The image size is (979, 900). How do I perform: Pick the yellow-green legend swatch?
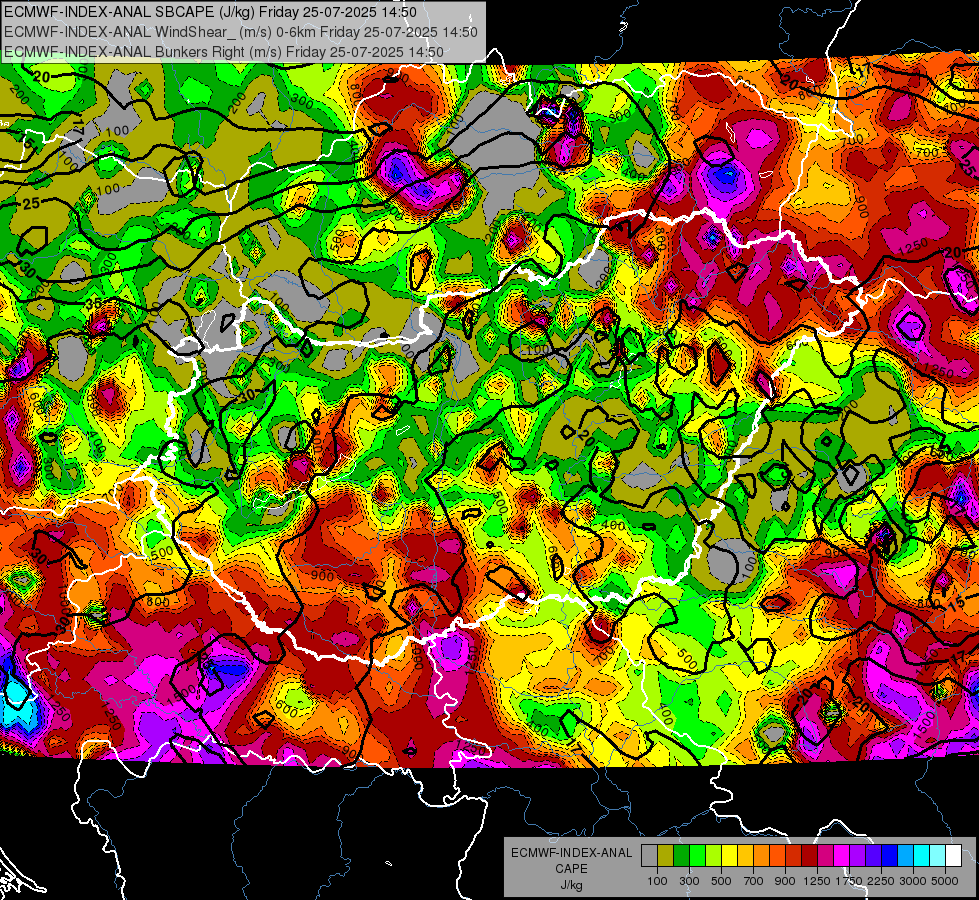pyautogui.click(x=713, y=856)
